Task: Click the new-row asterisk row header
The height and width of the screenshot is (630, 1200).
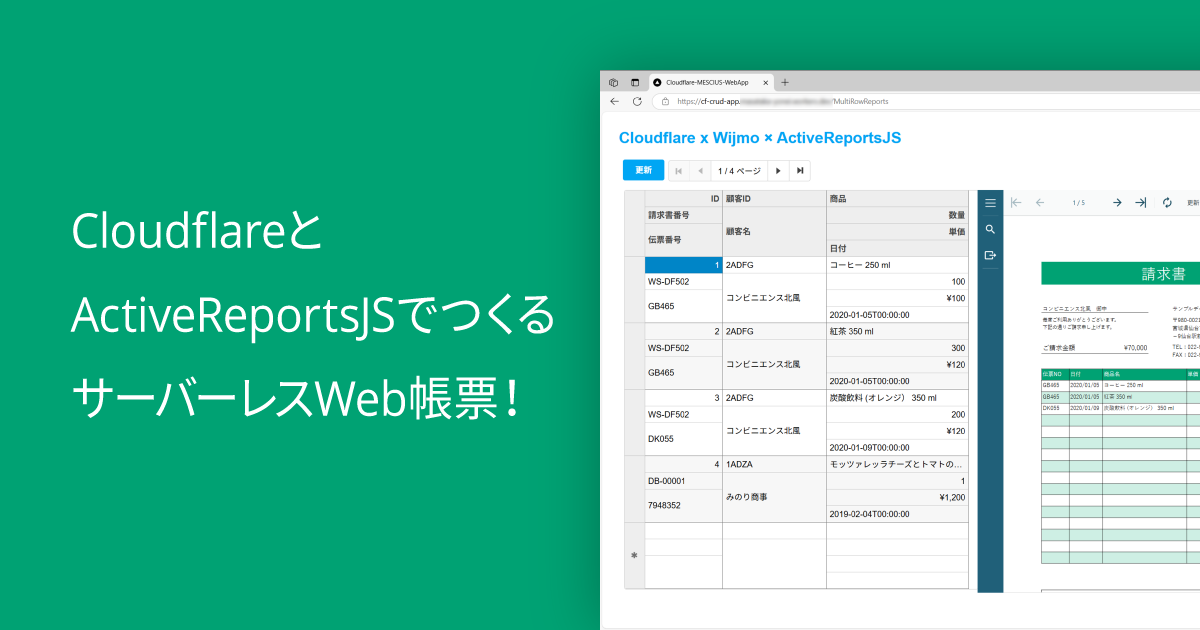Action: tap(634, 555)
